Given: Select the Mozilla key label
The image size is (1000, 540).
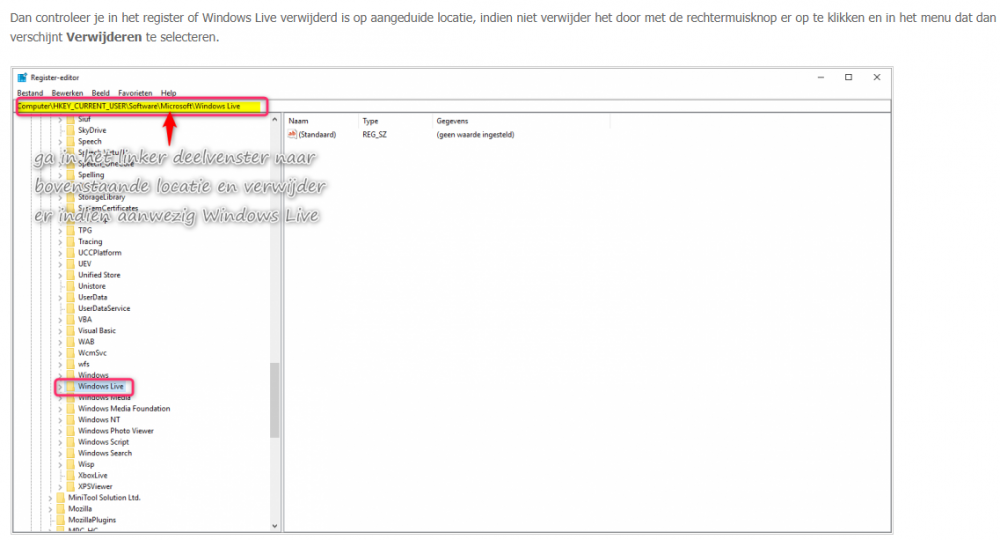Looking at the screenshot, I should tap(80, 509).
